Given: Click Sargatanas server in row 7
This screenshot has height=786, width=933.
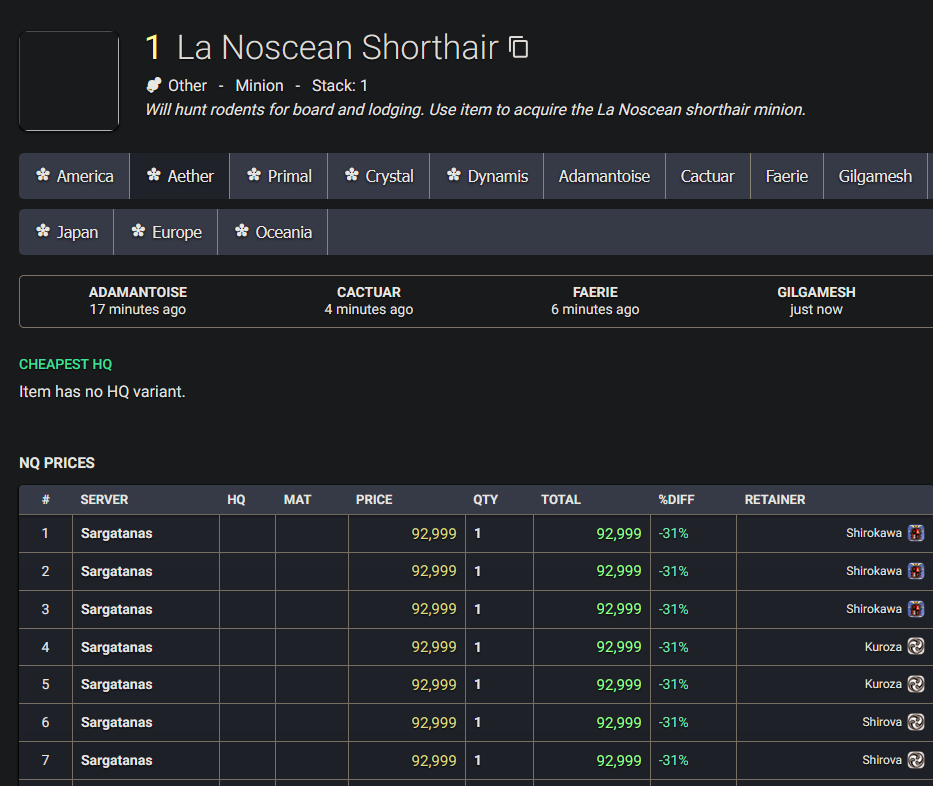Looking at the screenshot, I should click(x=117, y=760).
